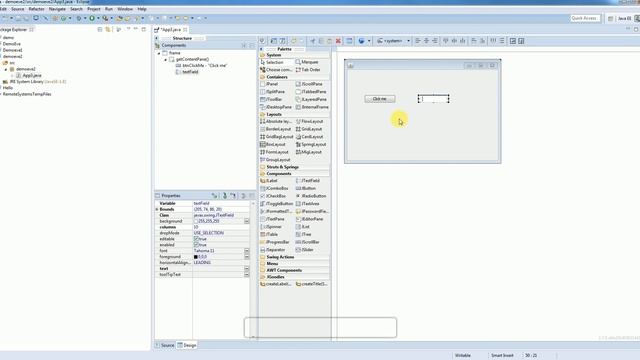Select JComboBox component in Palette
The image size is (640, 360).
click(274, 189)
